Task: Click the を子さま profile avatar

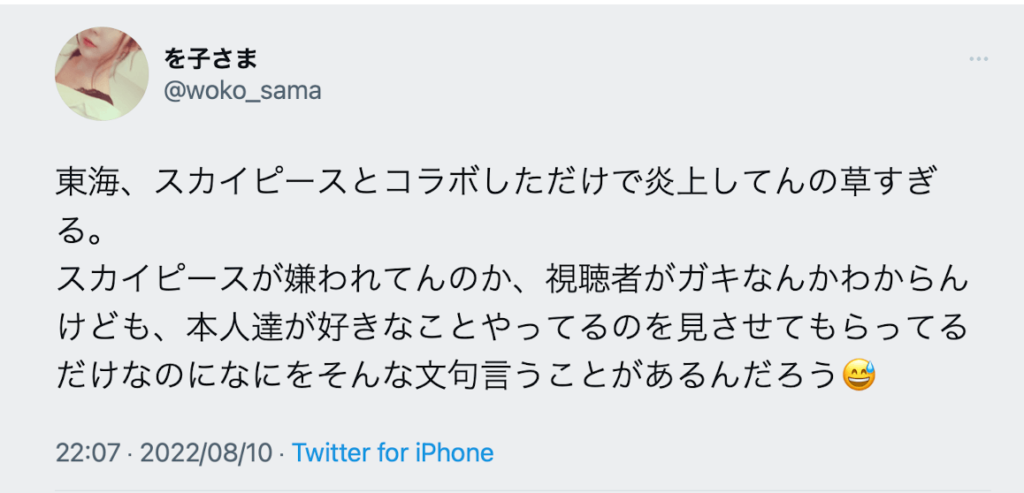Action: [x=102, y=74]
